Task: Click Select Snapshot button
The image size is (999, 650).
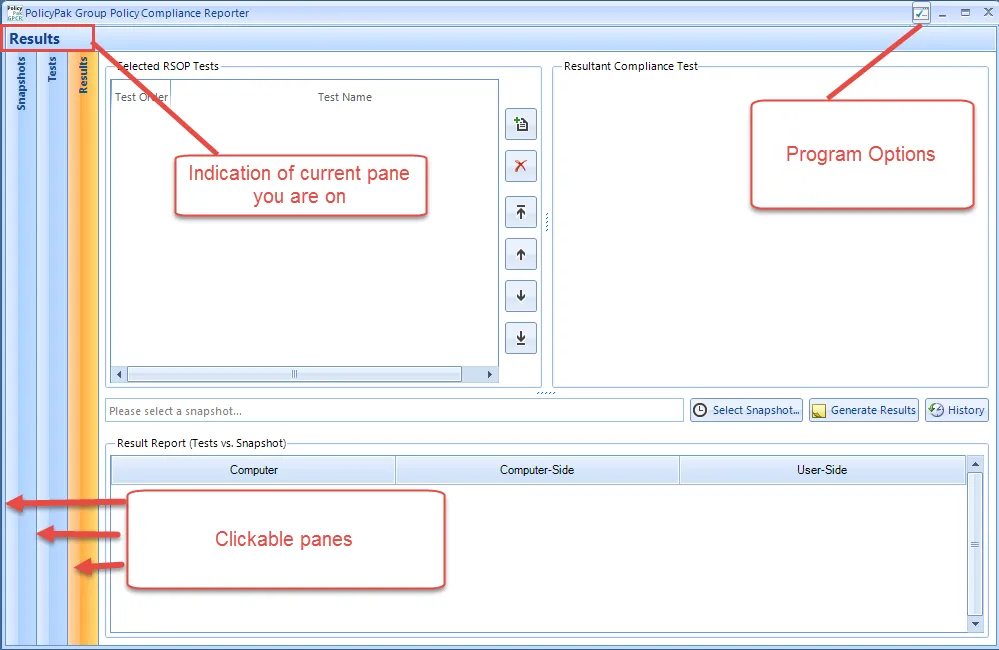Action: tap(746, 410)
